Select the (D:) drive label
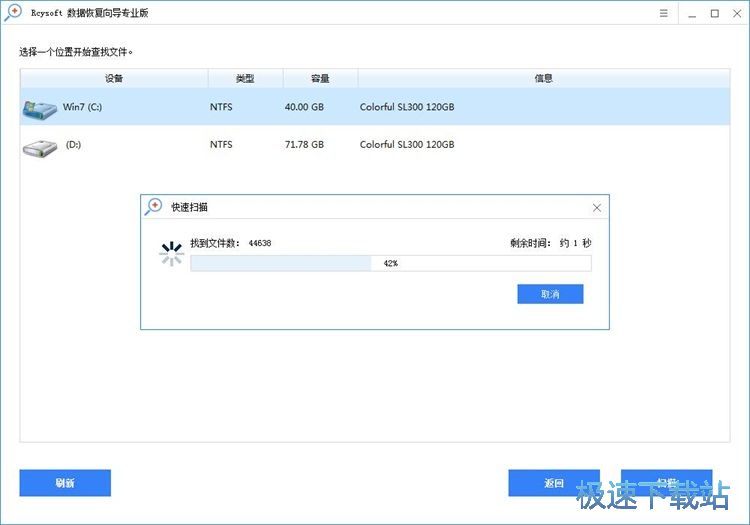Screen dimensions: 750x525 point(73,144)
